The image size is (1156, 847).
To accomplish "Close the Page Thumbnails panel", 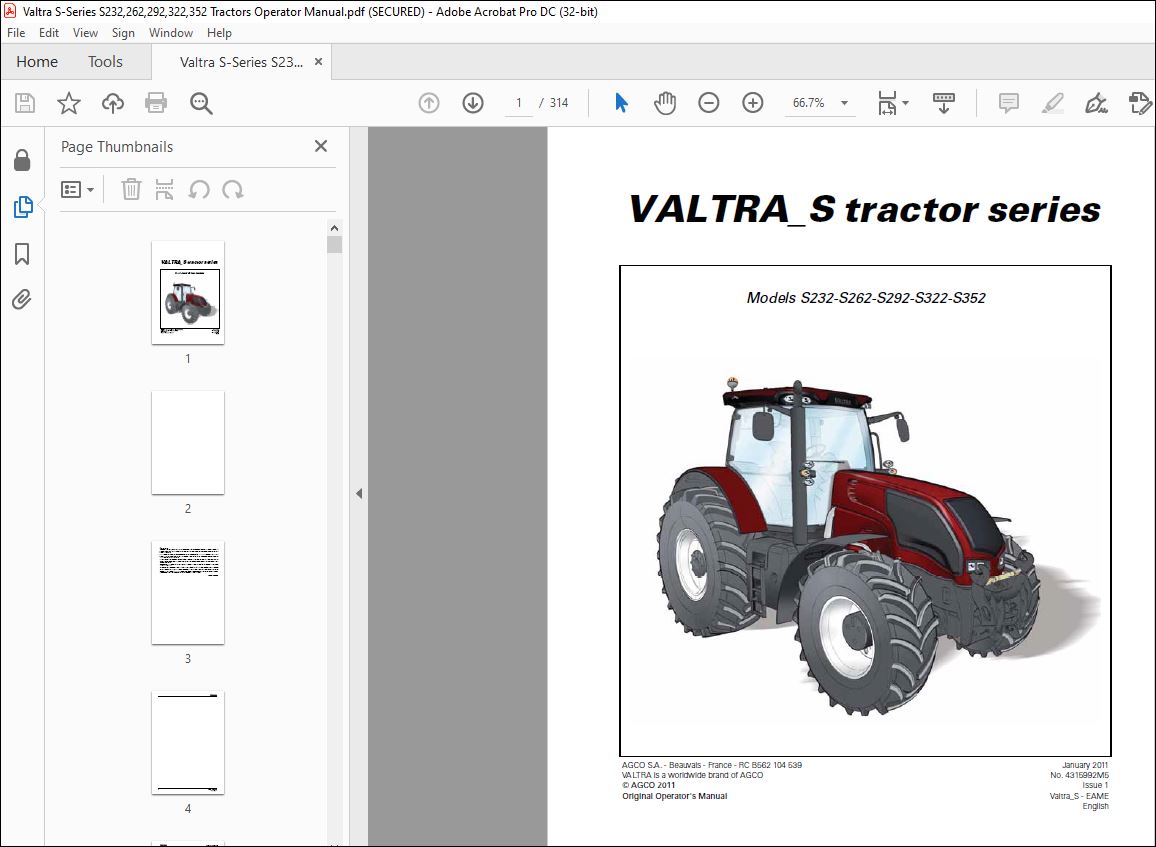I will [x=321, y=146].
